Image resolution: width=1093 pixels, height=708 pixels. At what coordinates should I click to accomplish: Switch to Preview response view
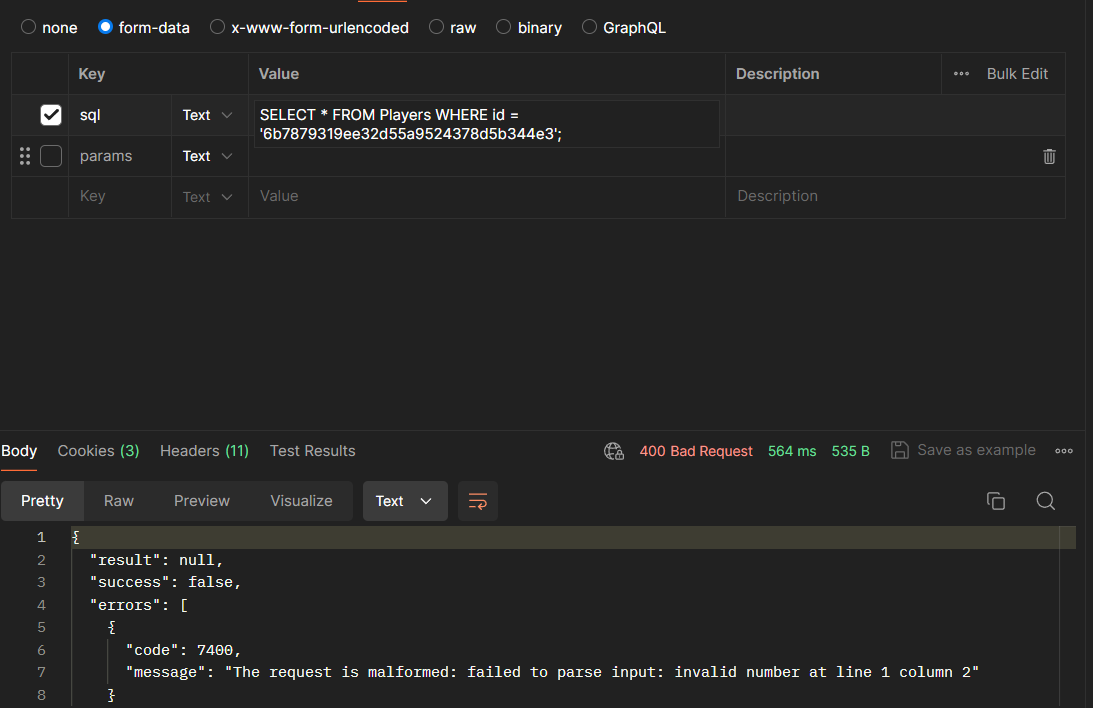point(201,501)
